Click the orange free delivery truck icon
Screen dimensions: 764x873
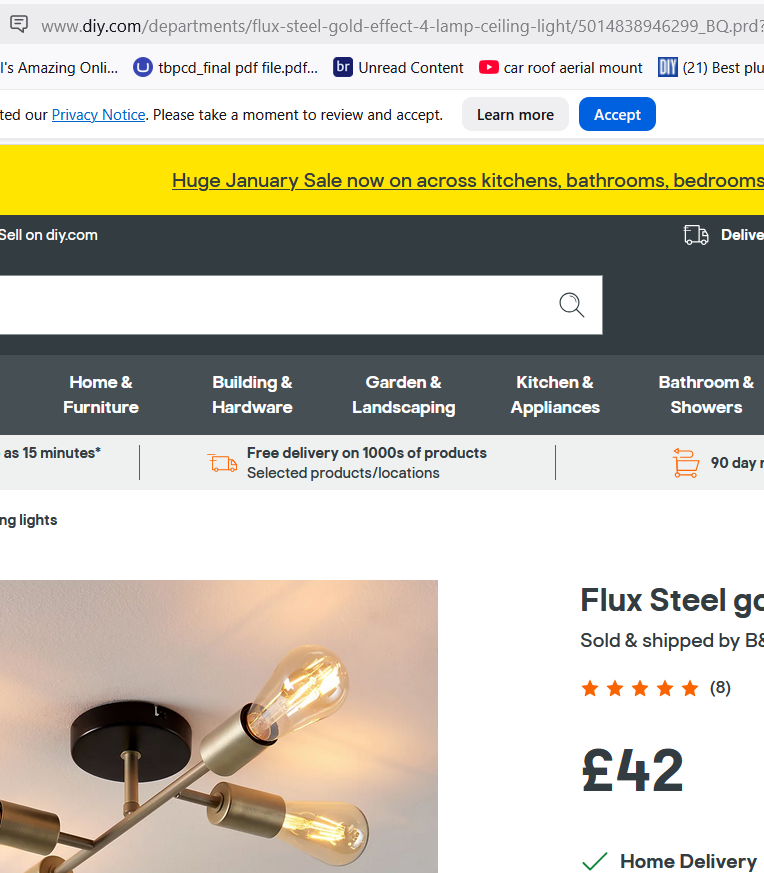(222, 462)
